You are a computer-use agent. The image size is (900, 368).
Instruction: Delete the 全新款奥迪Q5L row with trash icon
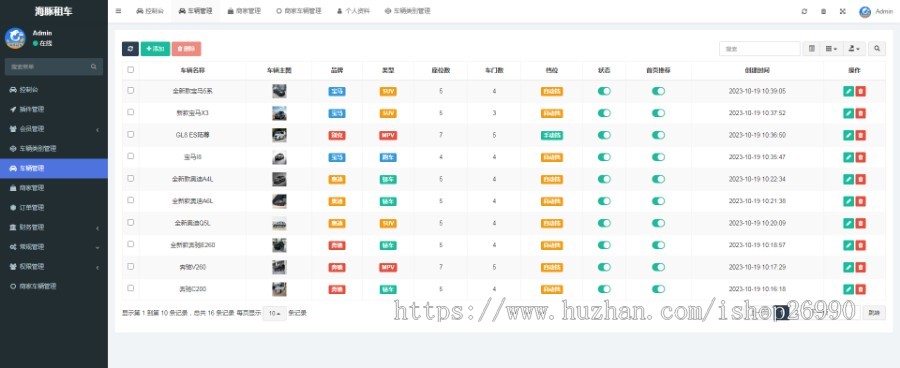pyautogui.click(x=860, y=223)
